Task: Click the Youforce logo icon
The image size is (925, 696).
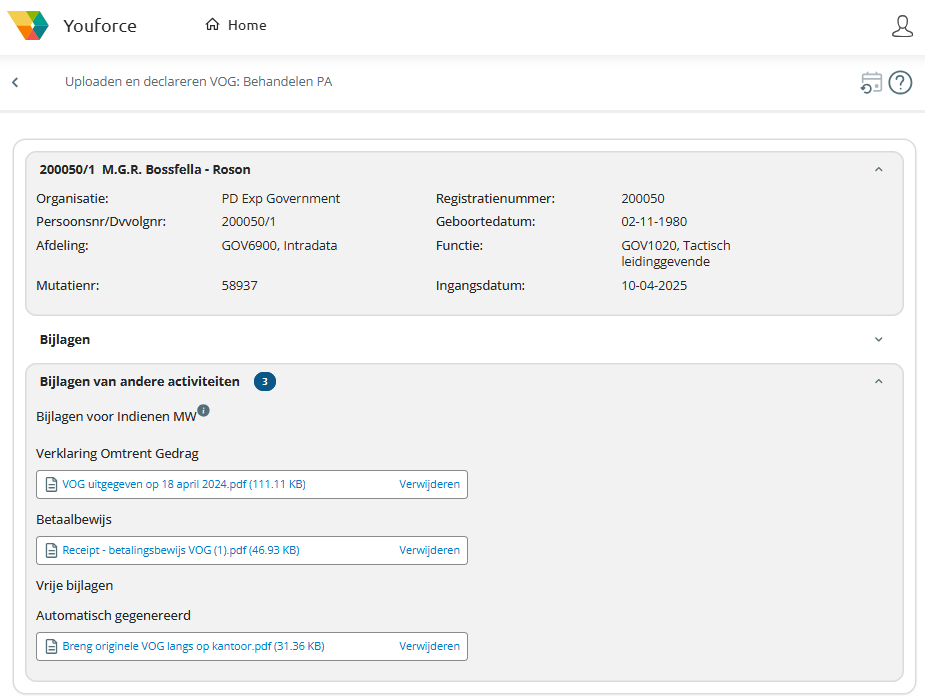Action: point(28,25)
